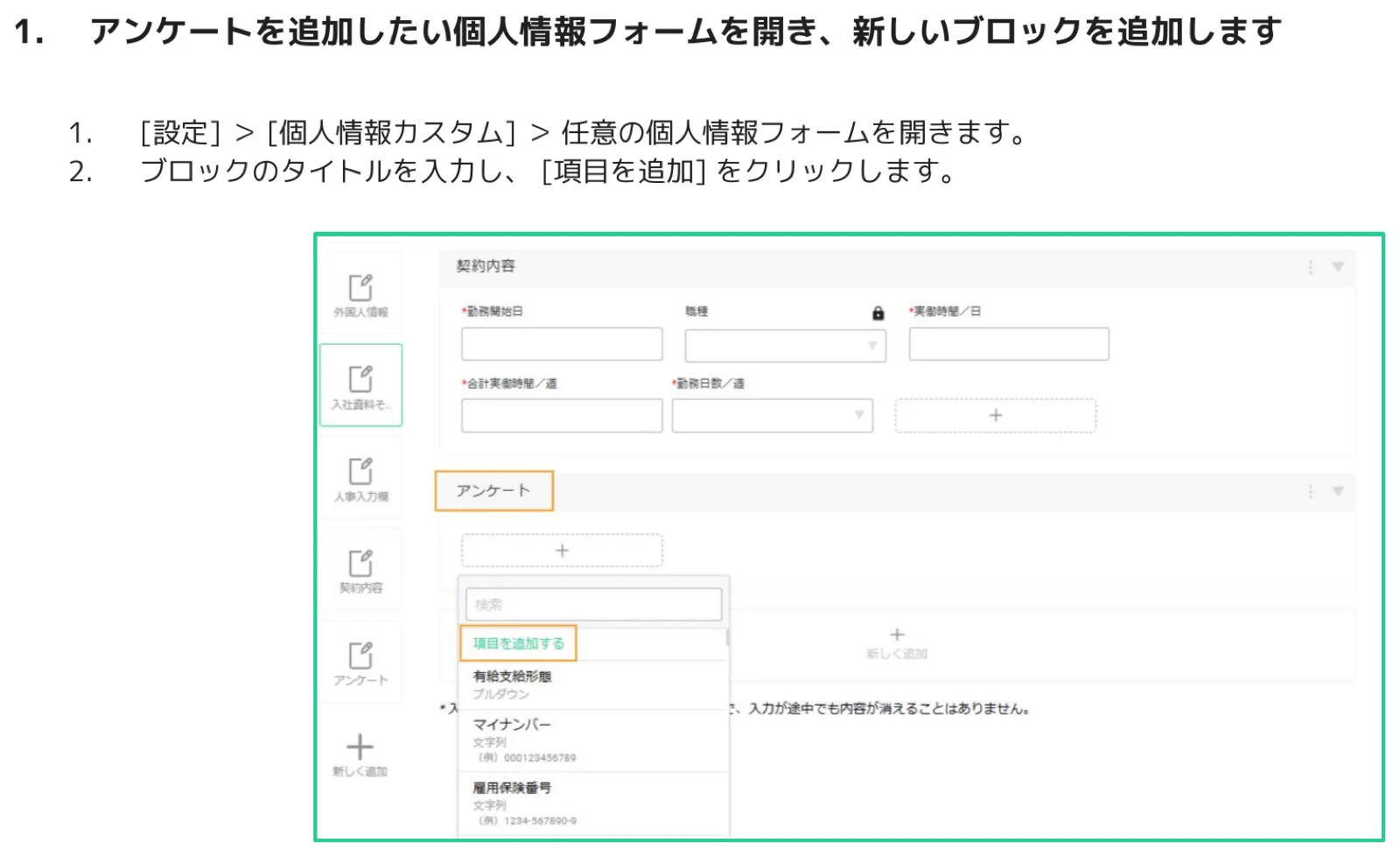Select マイナンバー from the list
Screen dimensions: 1400x857
[592, 741]
